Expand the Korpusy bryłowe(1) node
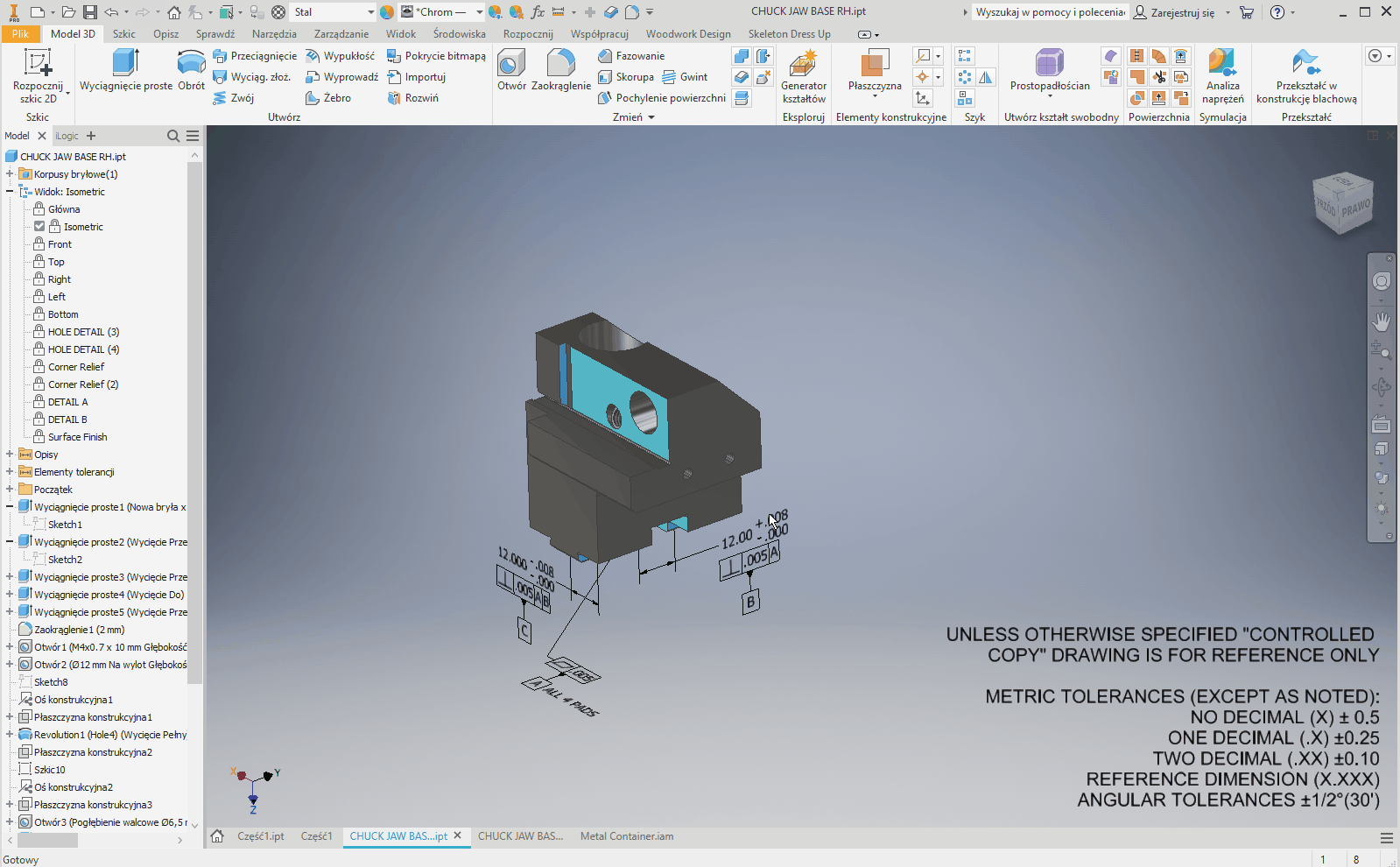Image resolution: width=1400 pixels, height=867 pixels. tap(10, 174)
